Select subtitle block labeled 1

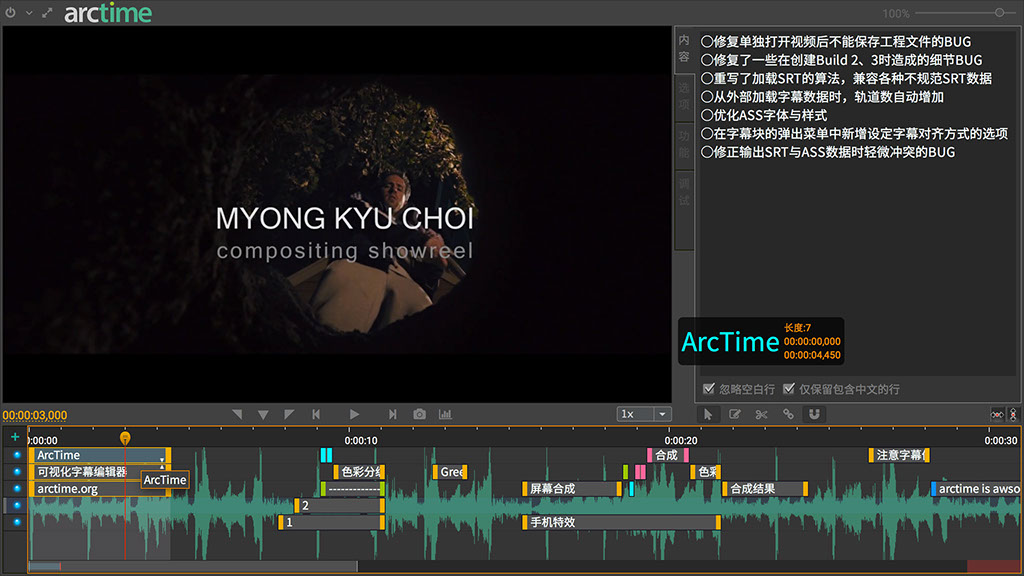(331, 522)
